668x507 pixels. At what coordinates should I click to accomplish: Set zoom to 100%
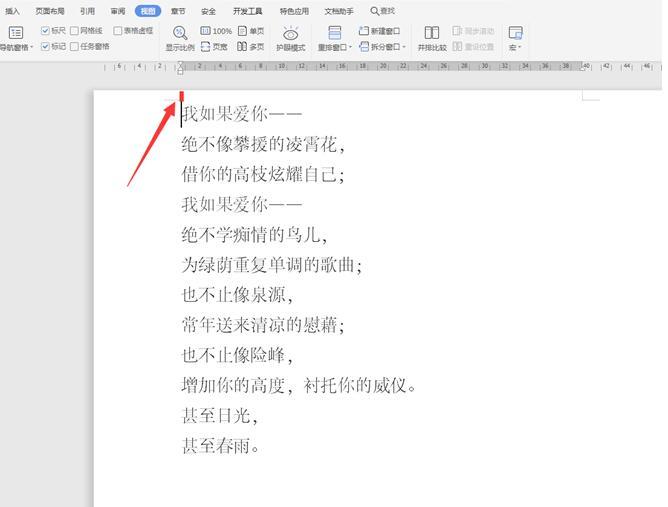[x=216, y=31]
